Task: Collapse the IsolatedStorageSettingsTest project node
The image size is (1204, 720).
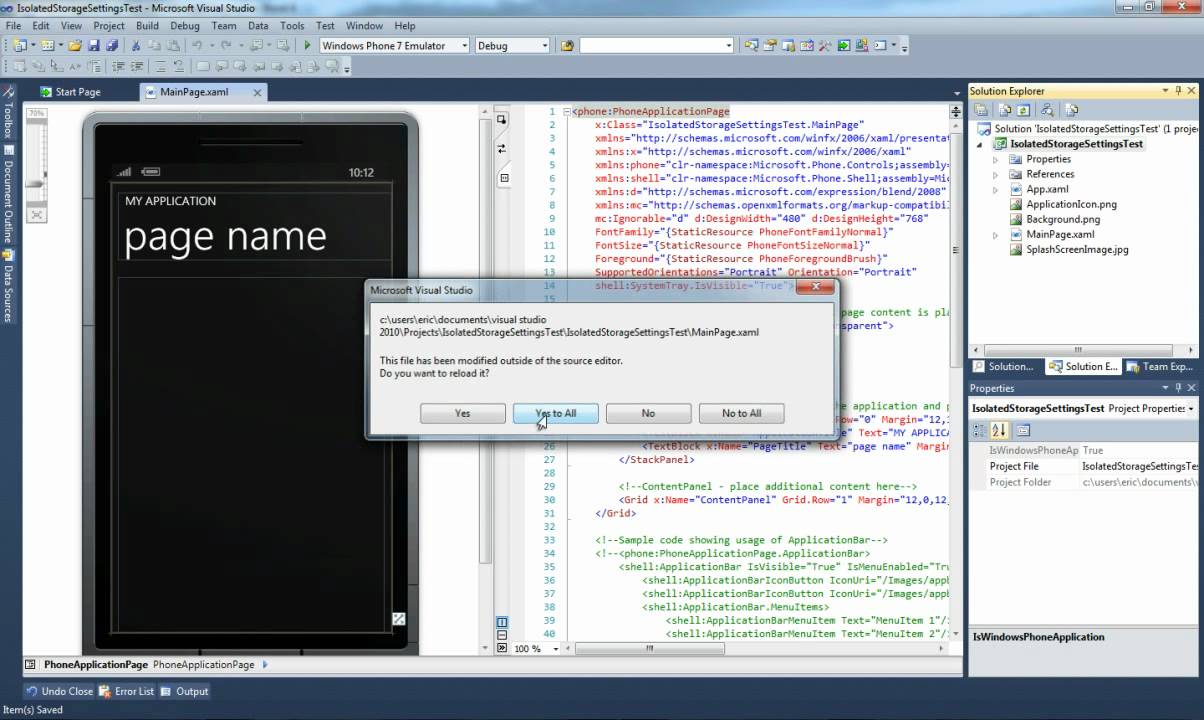Action: point(980,144)
